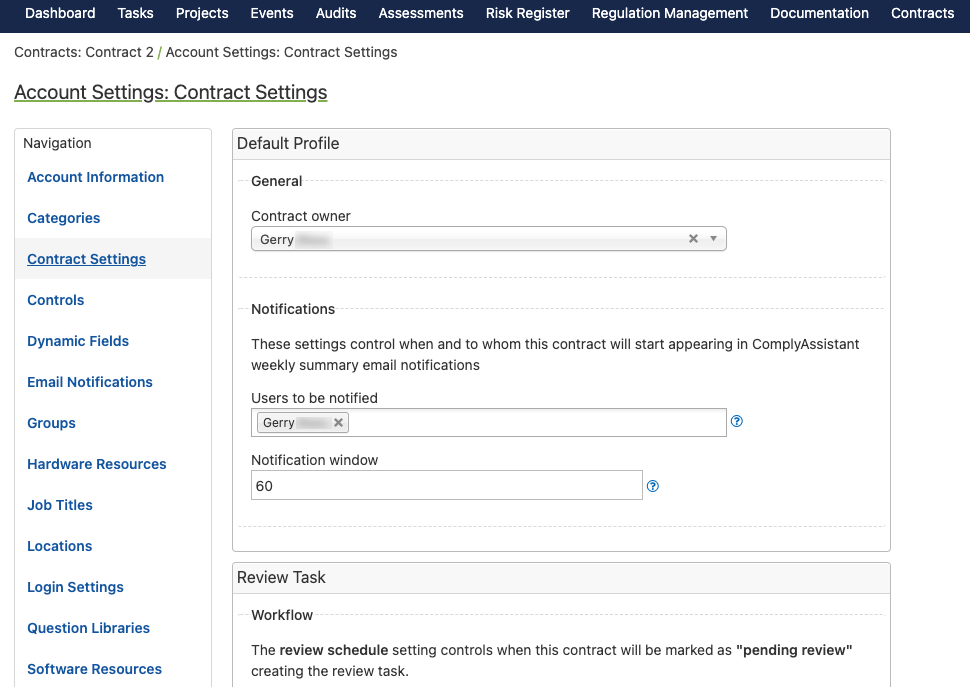Open the Contracts top menu item

coord(922,13)
